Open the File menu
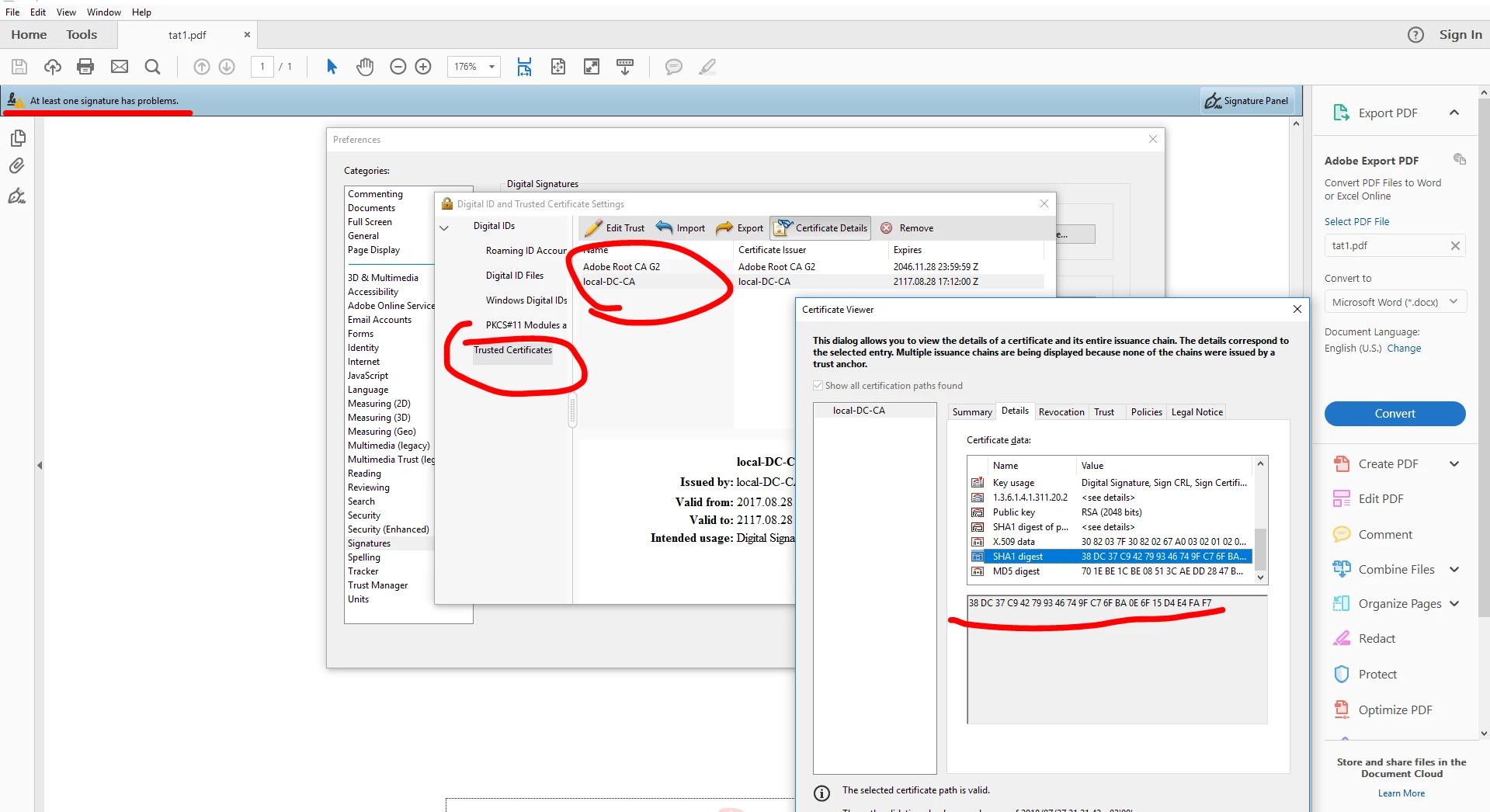This screenshot has height=812, width=1490. pyautogui.click(x=12, y=12)
